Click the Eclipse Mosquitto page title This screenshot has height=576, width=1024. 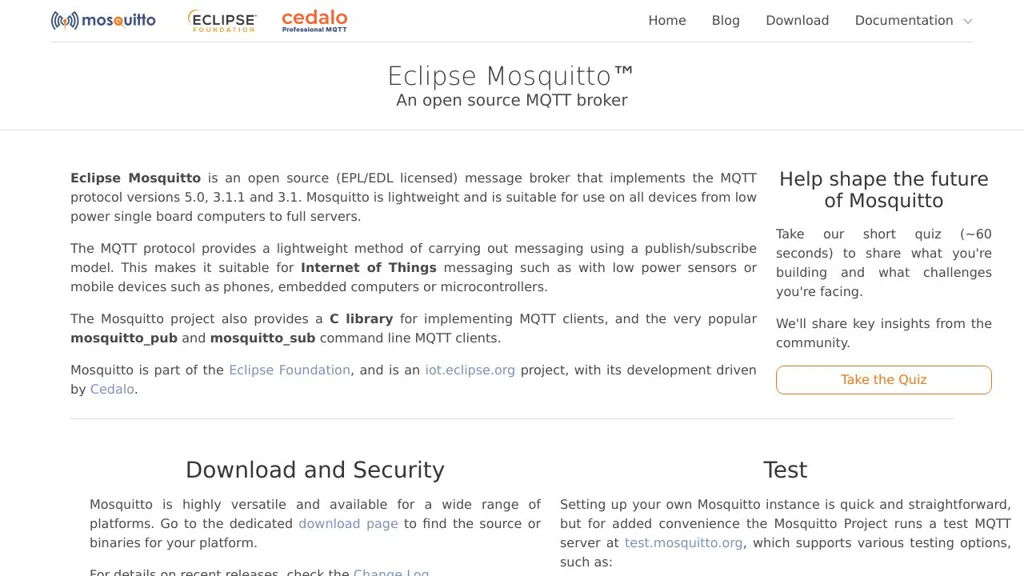pyautogui.click(x=511, y=76)
